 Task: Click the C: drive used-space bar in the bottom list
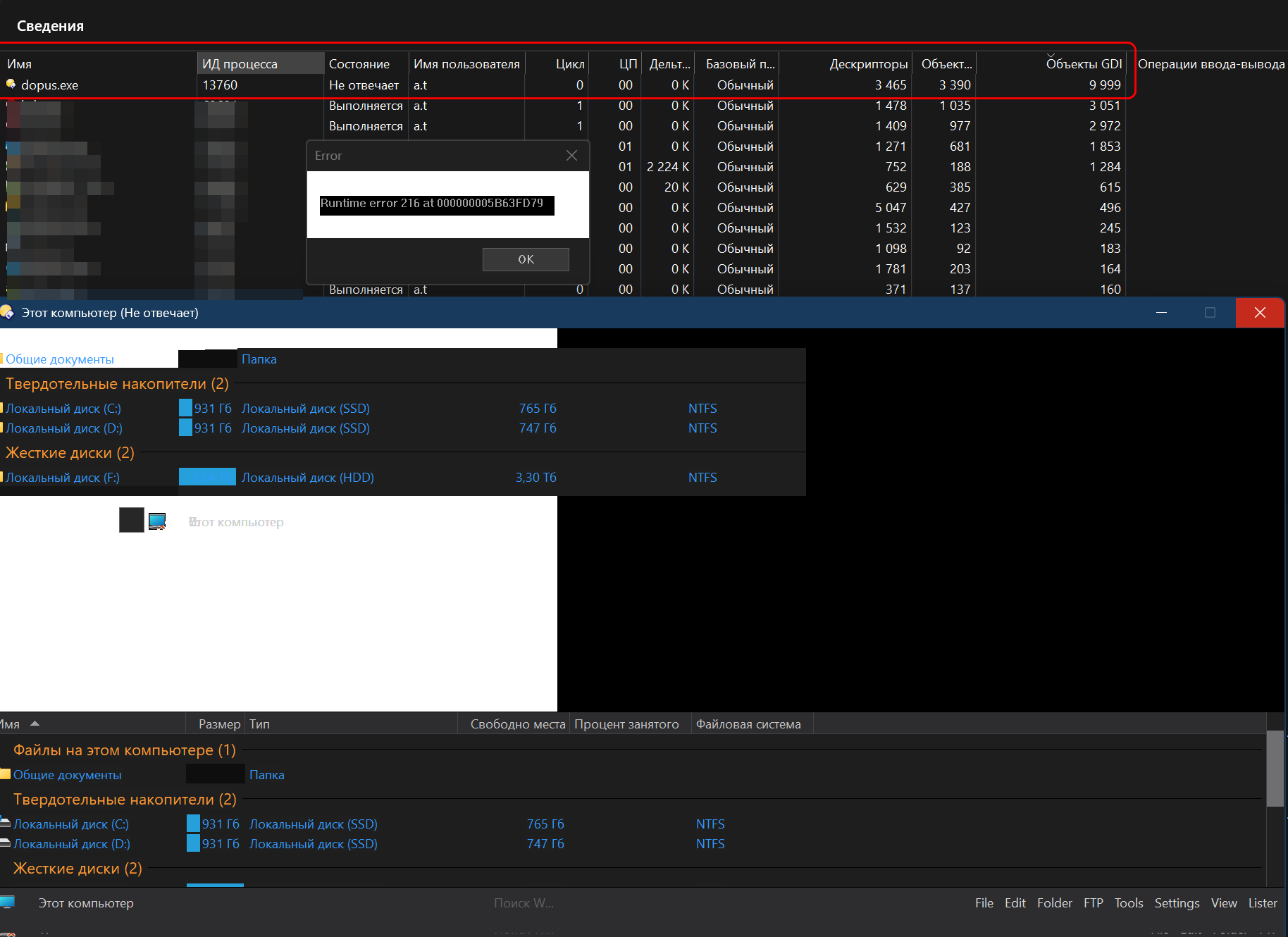(193, 824)
